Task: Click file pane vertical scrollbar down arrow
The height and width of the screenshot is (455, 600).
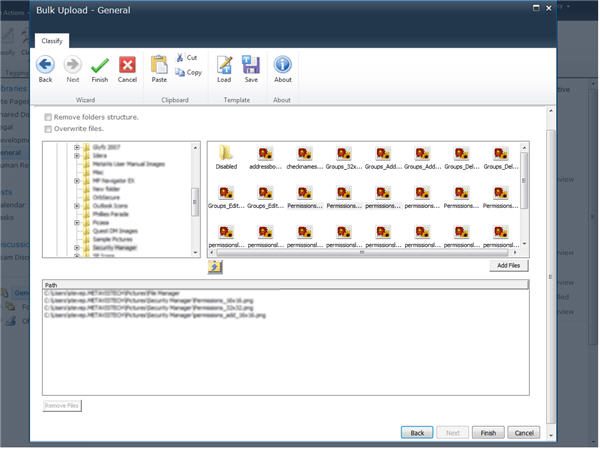Action: (x=524, y=244)
